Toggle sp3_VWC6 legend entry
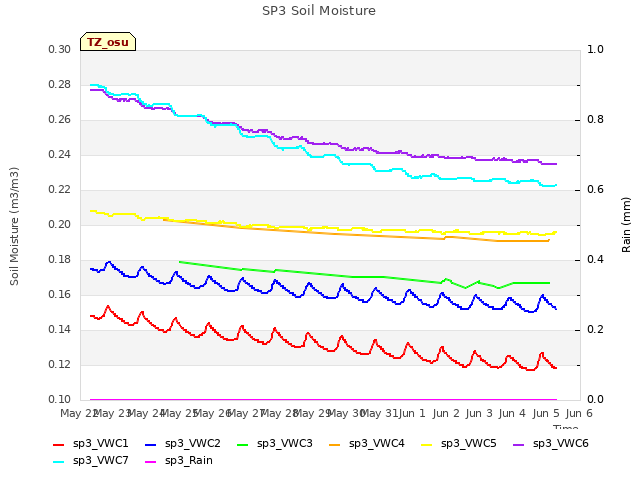 (551, 444)
